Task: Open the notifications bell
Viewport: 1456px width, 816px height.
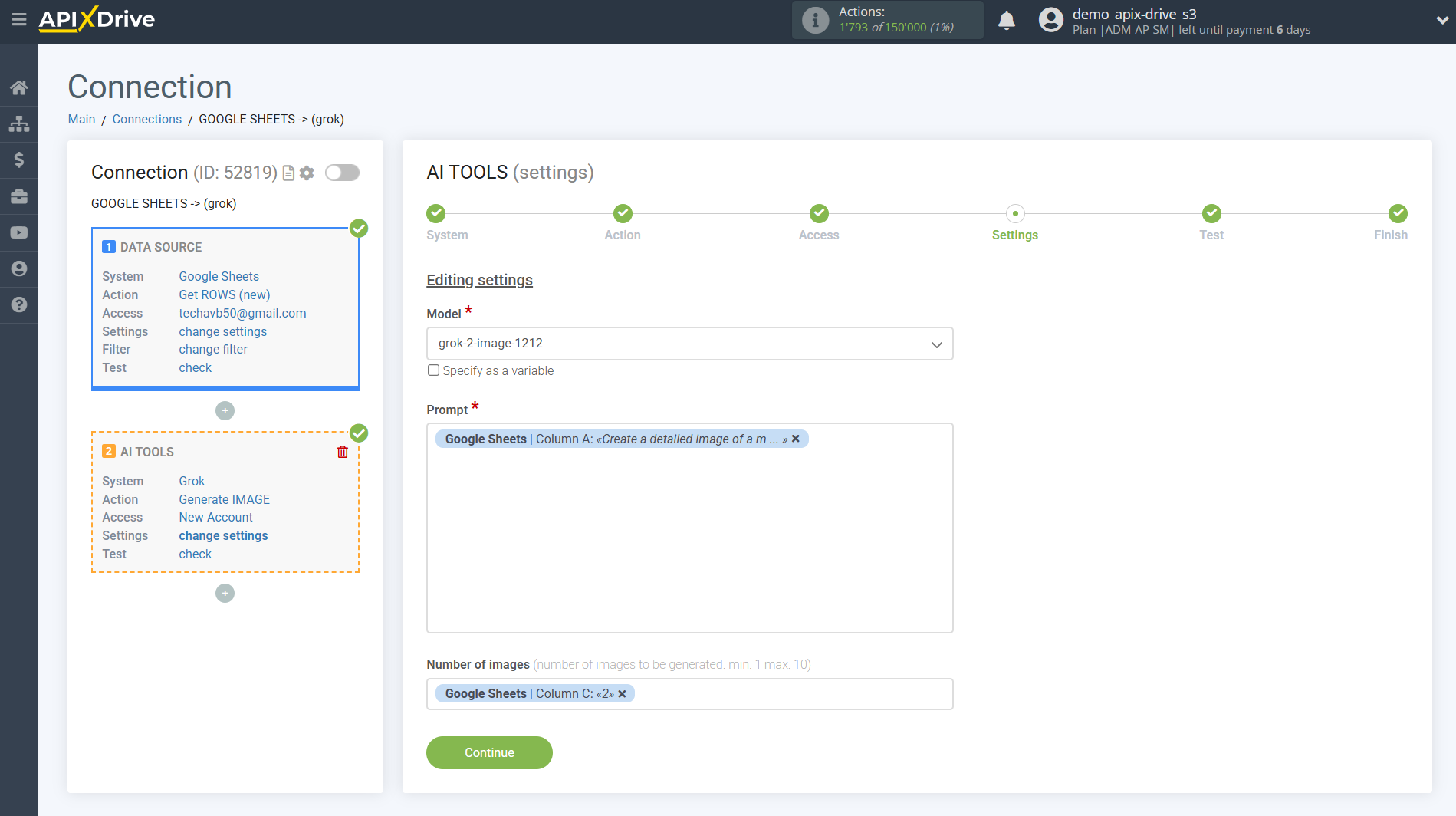Action: (x=1007, y=21)
